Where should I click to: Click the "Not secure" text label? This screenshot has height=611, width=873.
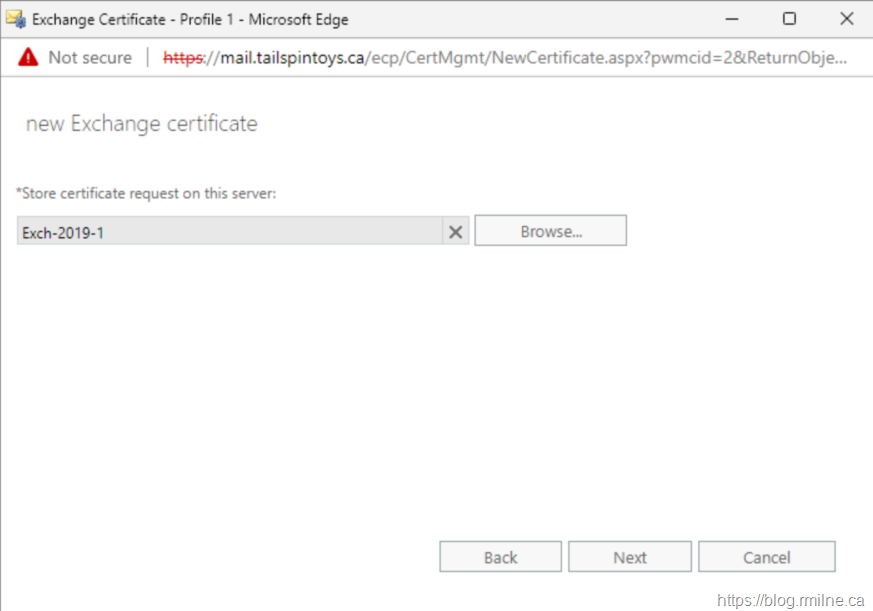pos(90,58)
